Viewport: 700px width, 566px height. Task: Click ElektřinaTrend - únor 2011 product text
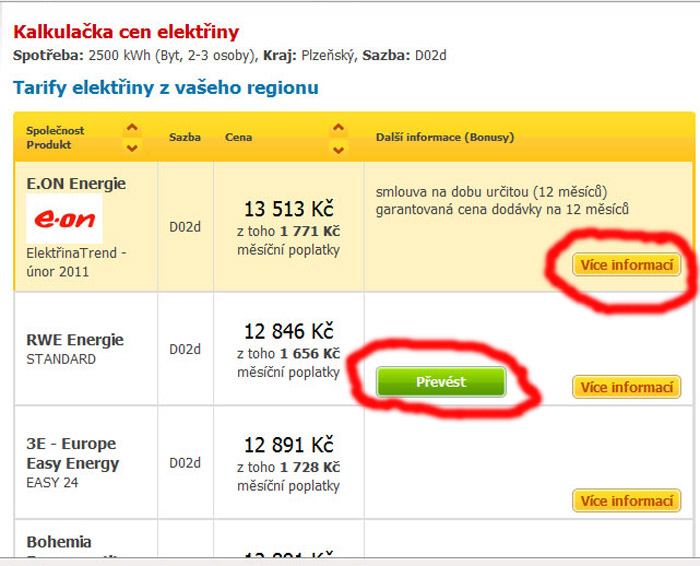tap(76, 262)
